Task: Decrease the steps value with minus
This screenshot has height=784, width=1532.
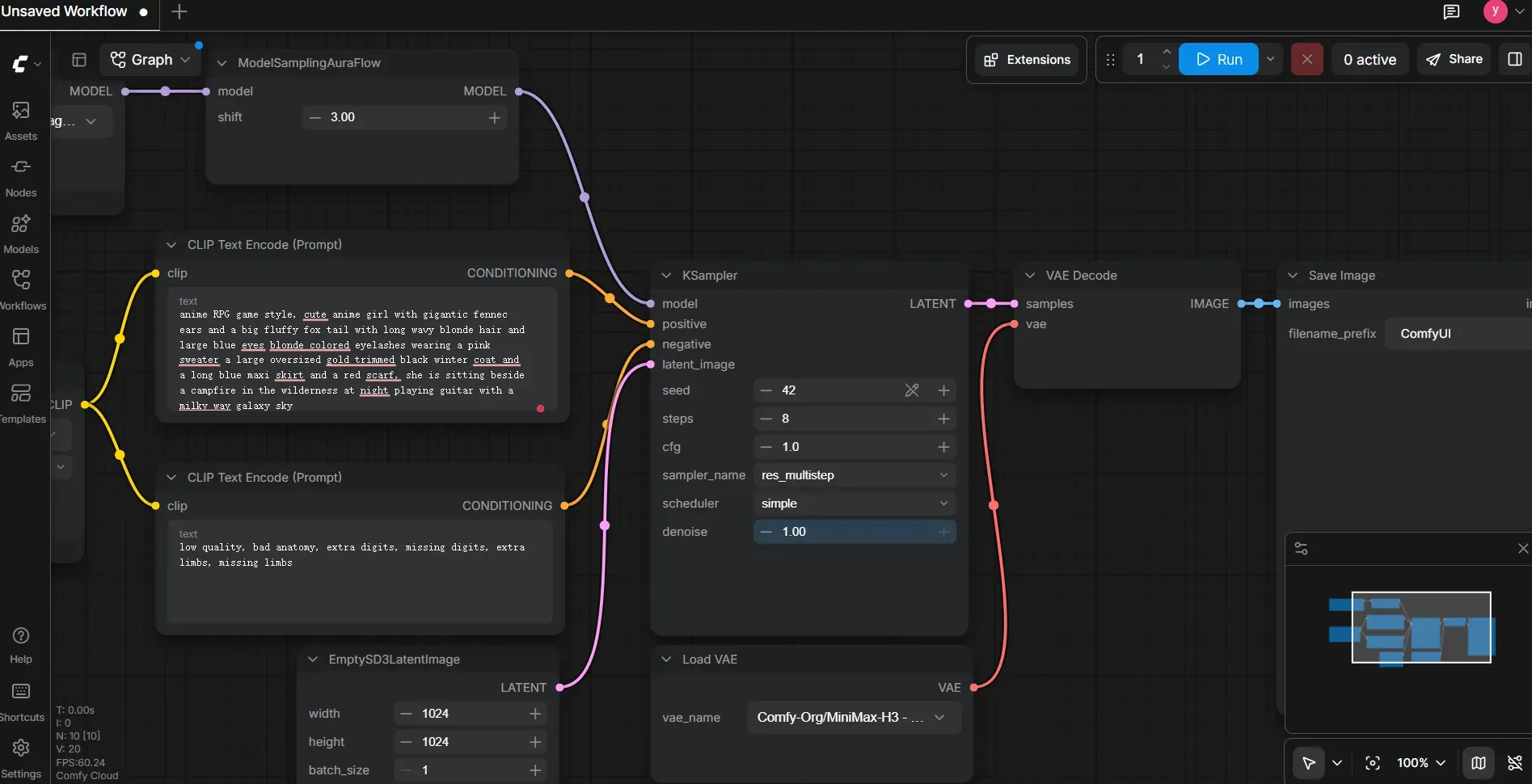Action: [766, 419]
